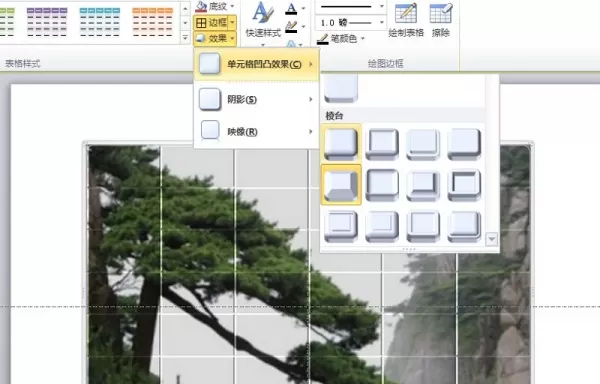Open the 阴影 shadow submenu

coord(256,99)
